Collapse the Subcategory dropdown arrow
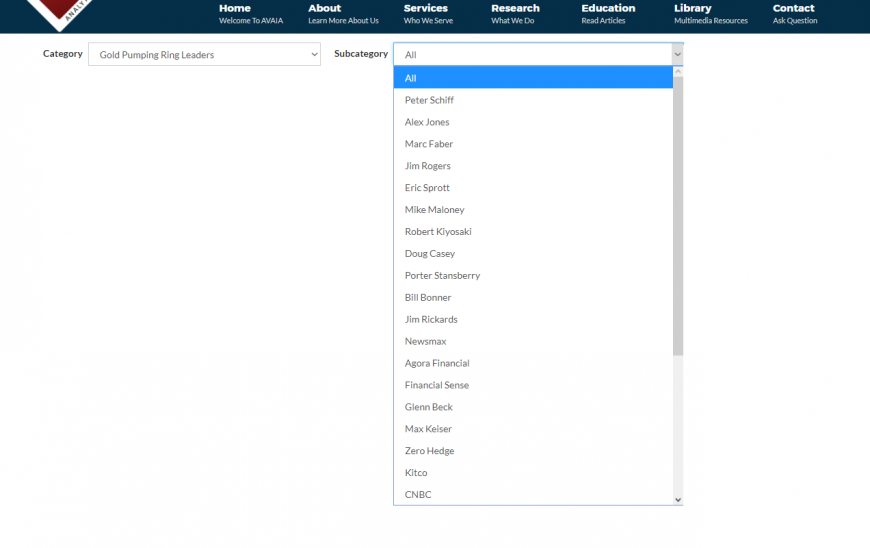Image resolution: width=870 pixels, height=548 pixels. [x=676, y=55]
